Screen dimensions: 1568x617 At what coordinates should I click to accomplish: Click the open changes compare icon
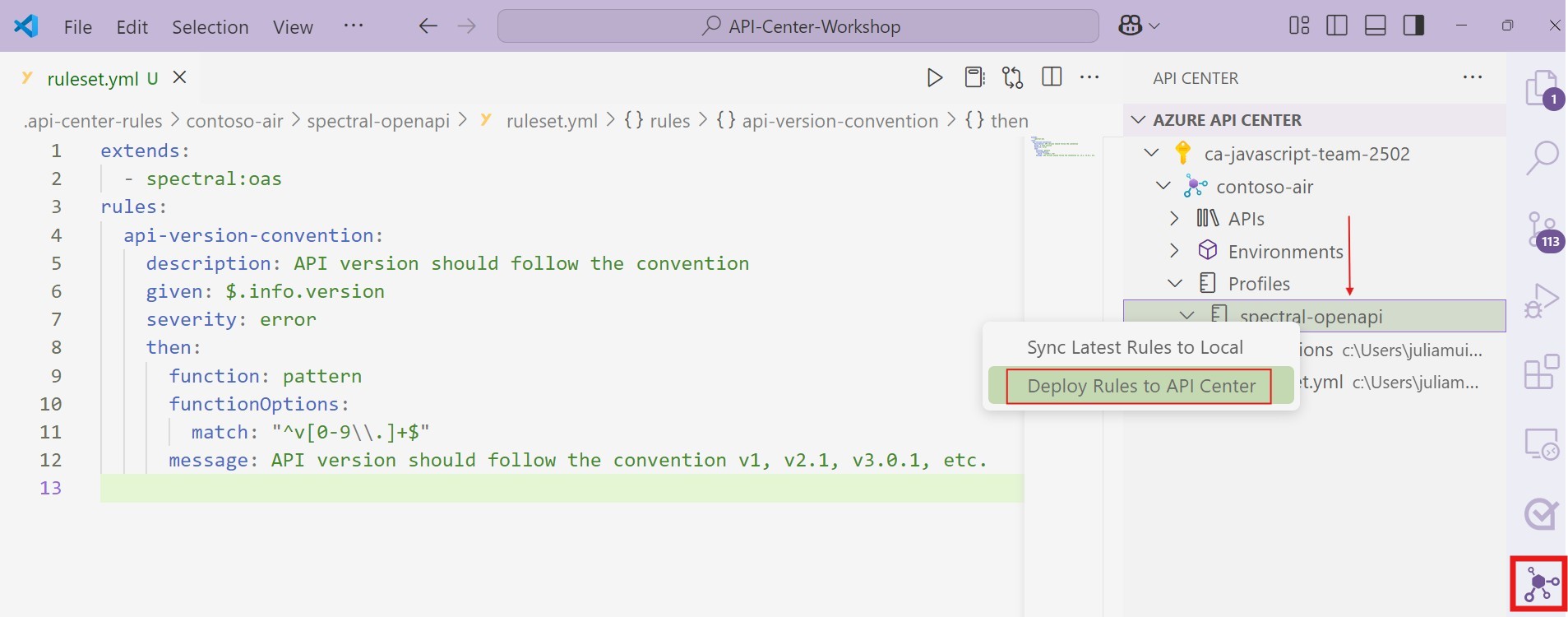(x=1013, y=77)
